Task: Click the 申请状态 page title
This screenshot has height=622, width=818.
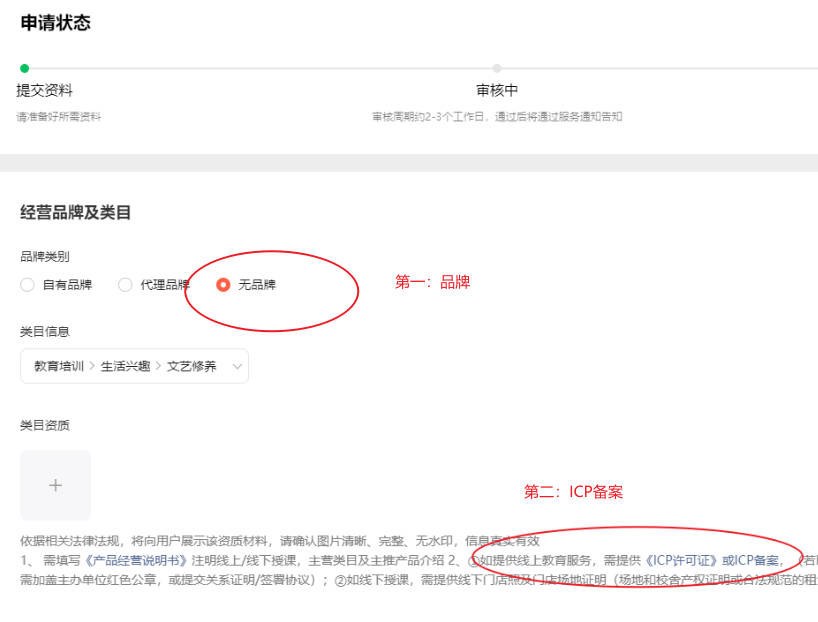Action: coord(55,23)
